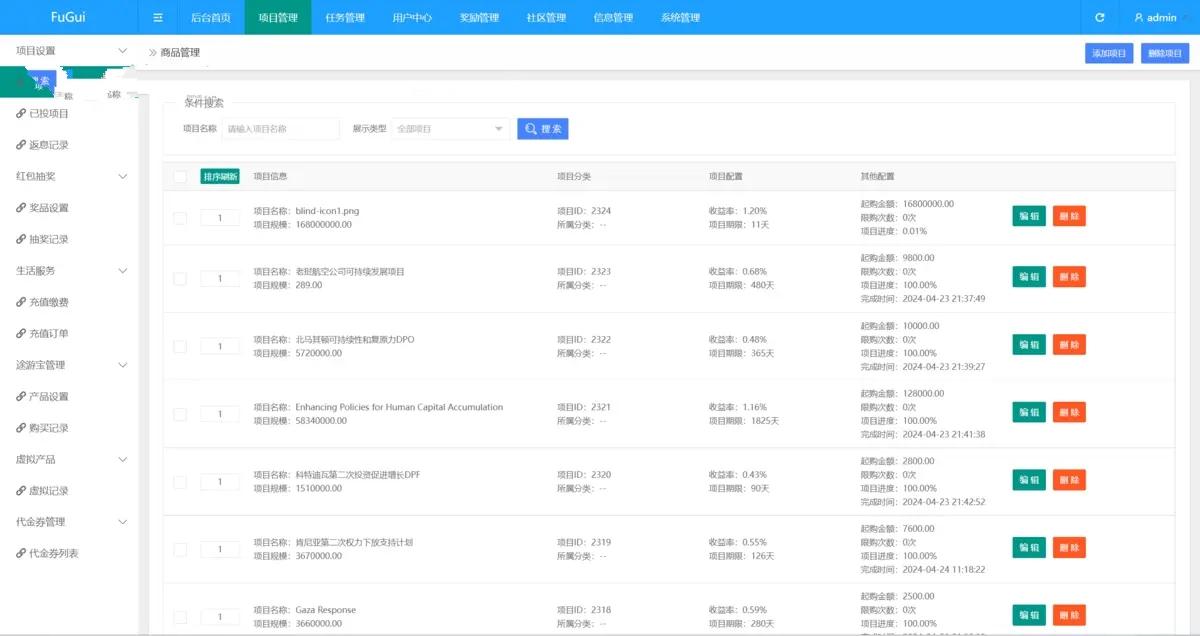Click link icon beside 奖品设置

[21, 208]
